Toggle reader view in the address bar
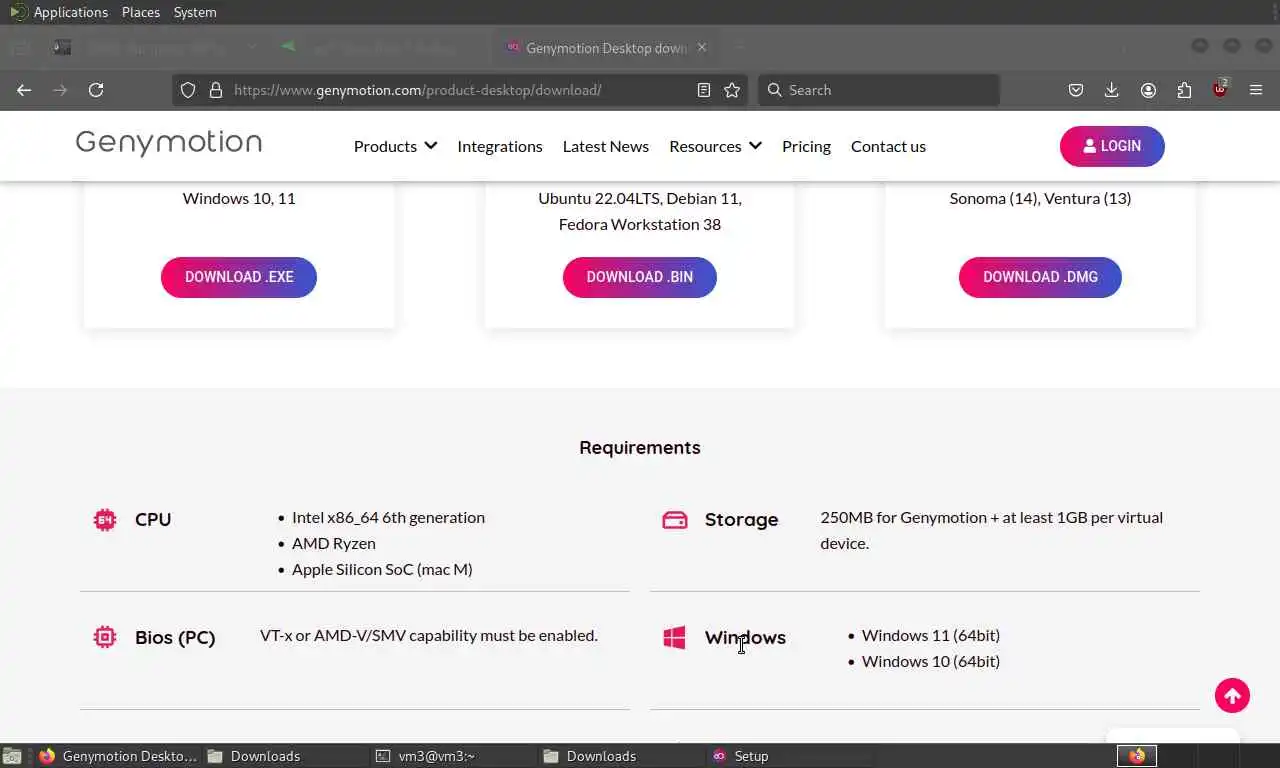The width and height of the screenshot is (1280, 768). coord(704,90)
